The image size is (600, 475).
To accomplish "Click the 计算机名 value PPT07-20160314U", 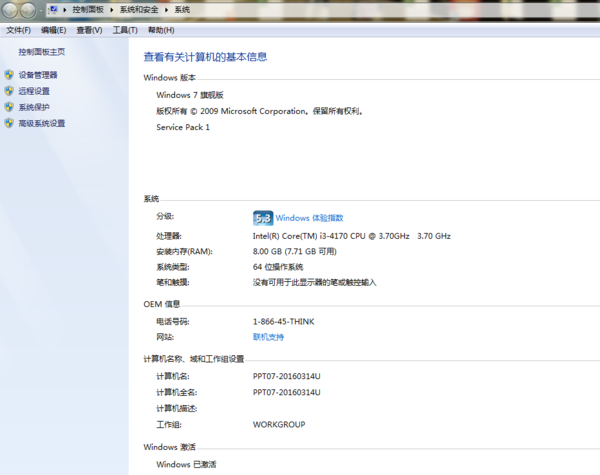I will [x=287, y=376].
